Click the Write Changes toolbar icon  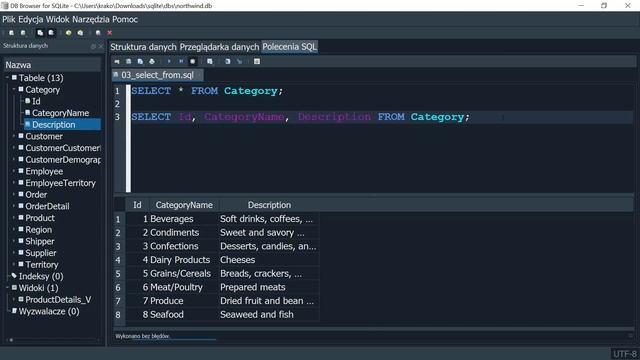click(40, 33)
